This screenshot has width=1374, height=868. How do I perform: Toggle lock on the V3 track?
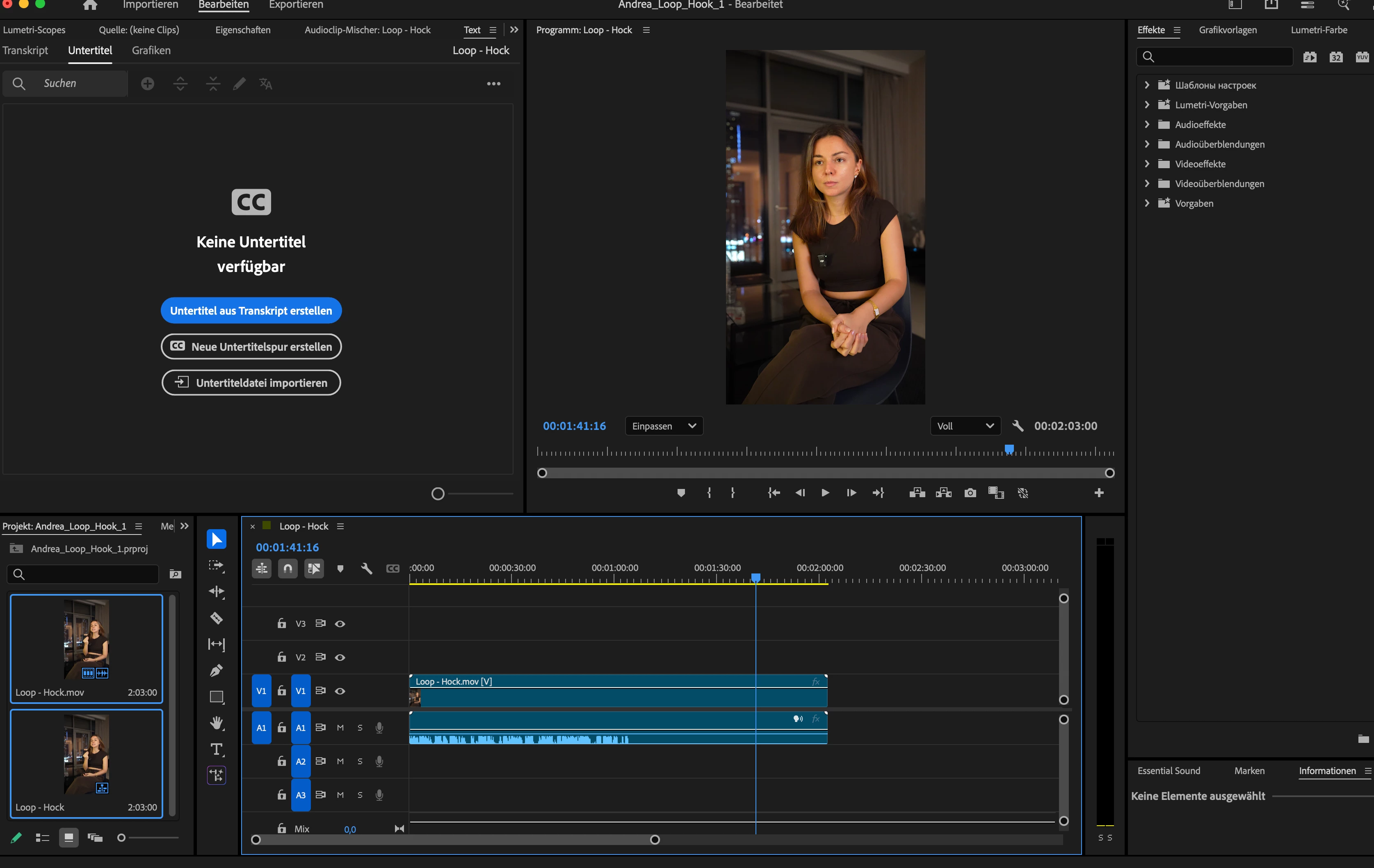pyautogui.click(x=281, y=624)
